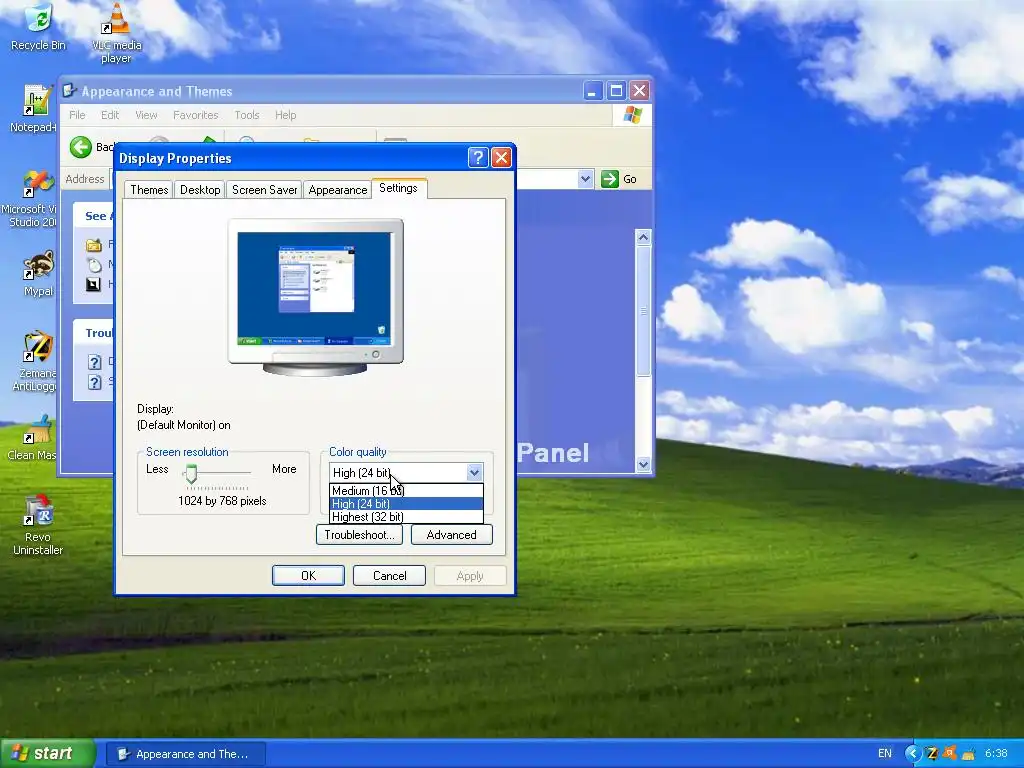Click Cancel in Display Properties
This screenshot has height=768, width=1024.
pyautogui.click(x=389, y=575)
